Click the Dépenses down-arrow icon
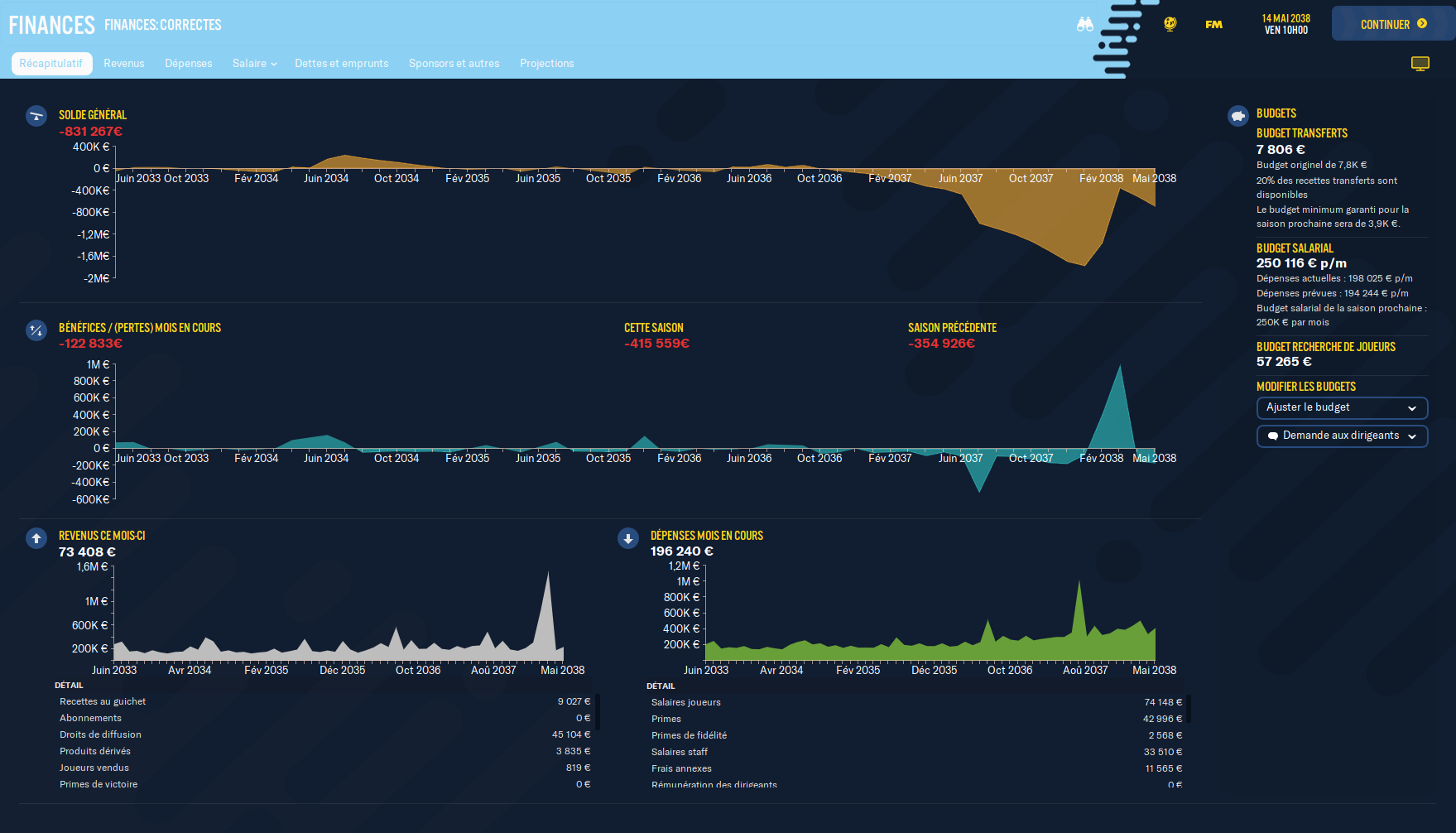 628,538
